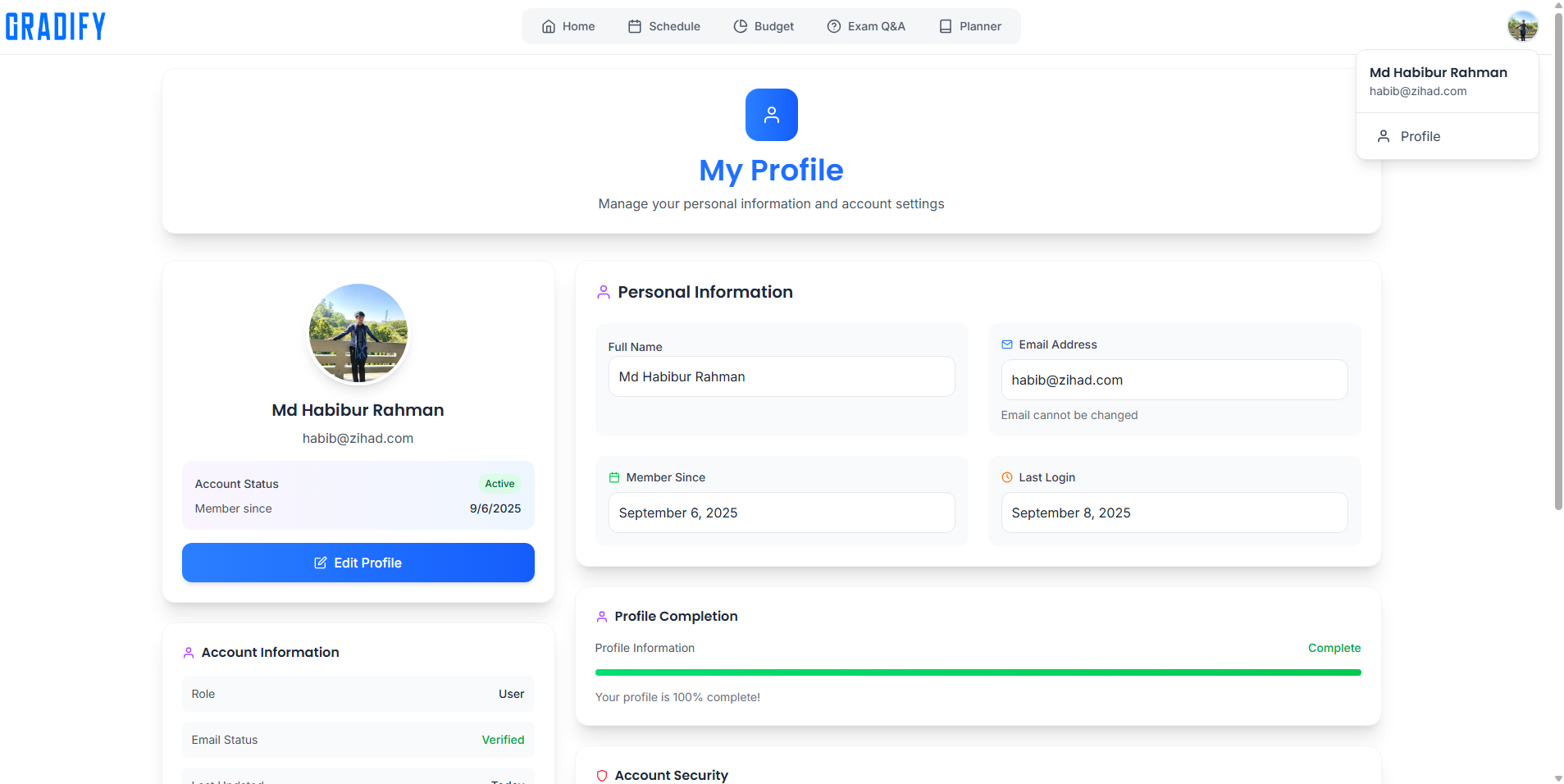1564x784 pixels.
Task: Click the Full Name input field
Action: pos(781,376)
